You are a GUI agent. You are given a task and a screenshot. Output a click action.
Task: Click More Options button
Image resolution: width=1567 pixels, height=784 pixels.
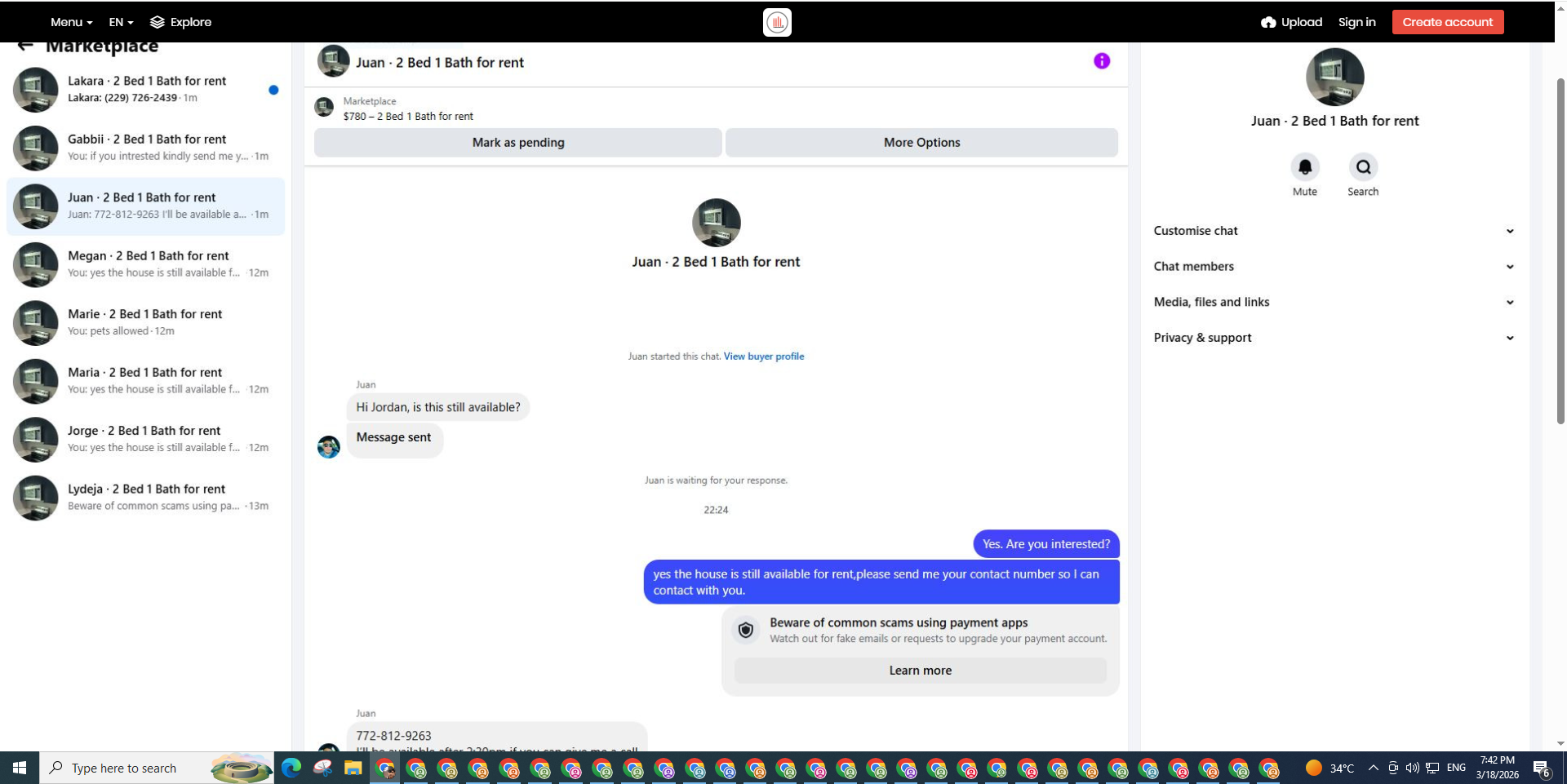point(921,142)
